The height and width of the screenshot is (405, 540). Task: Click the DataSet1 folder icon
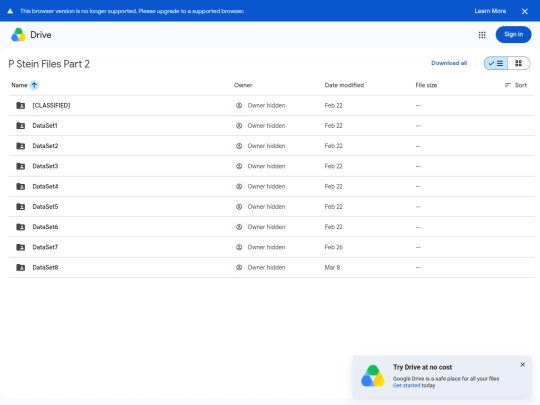tap(21, 126)
